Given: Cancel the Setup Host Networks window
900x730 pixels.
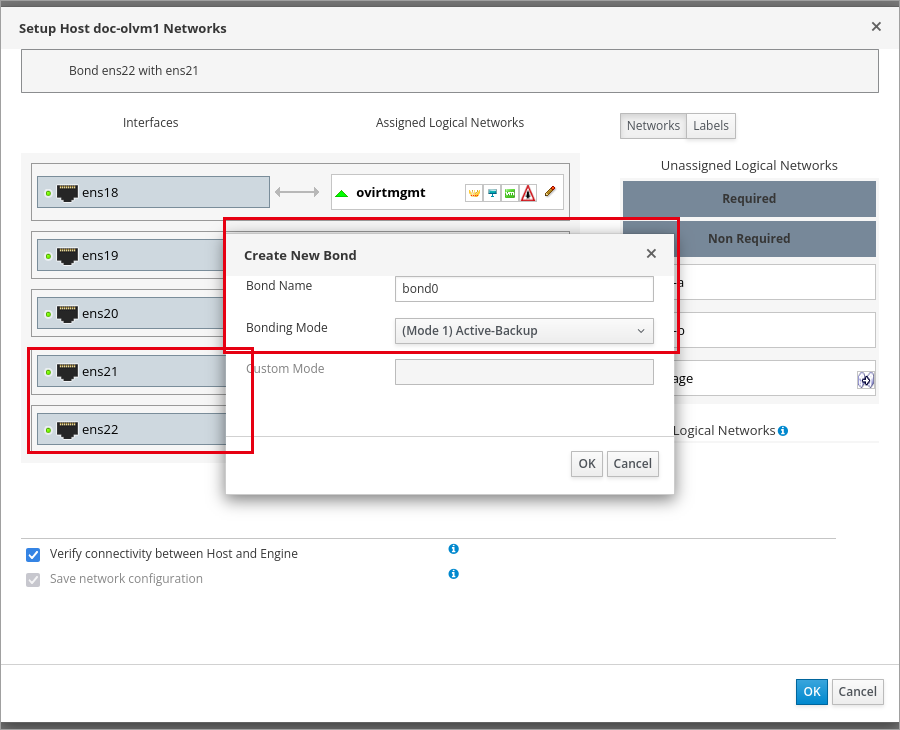Looking at the screenshot, I should (858, 692).
